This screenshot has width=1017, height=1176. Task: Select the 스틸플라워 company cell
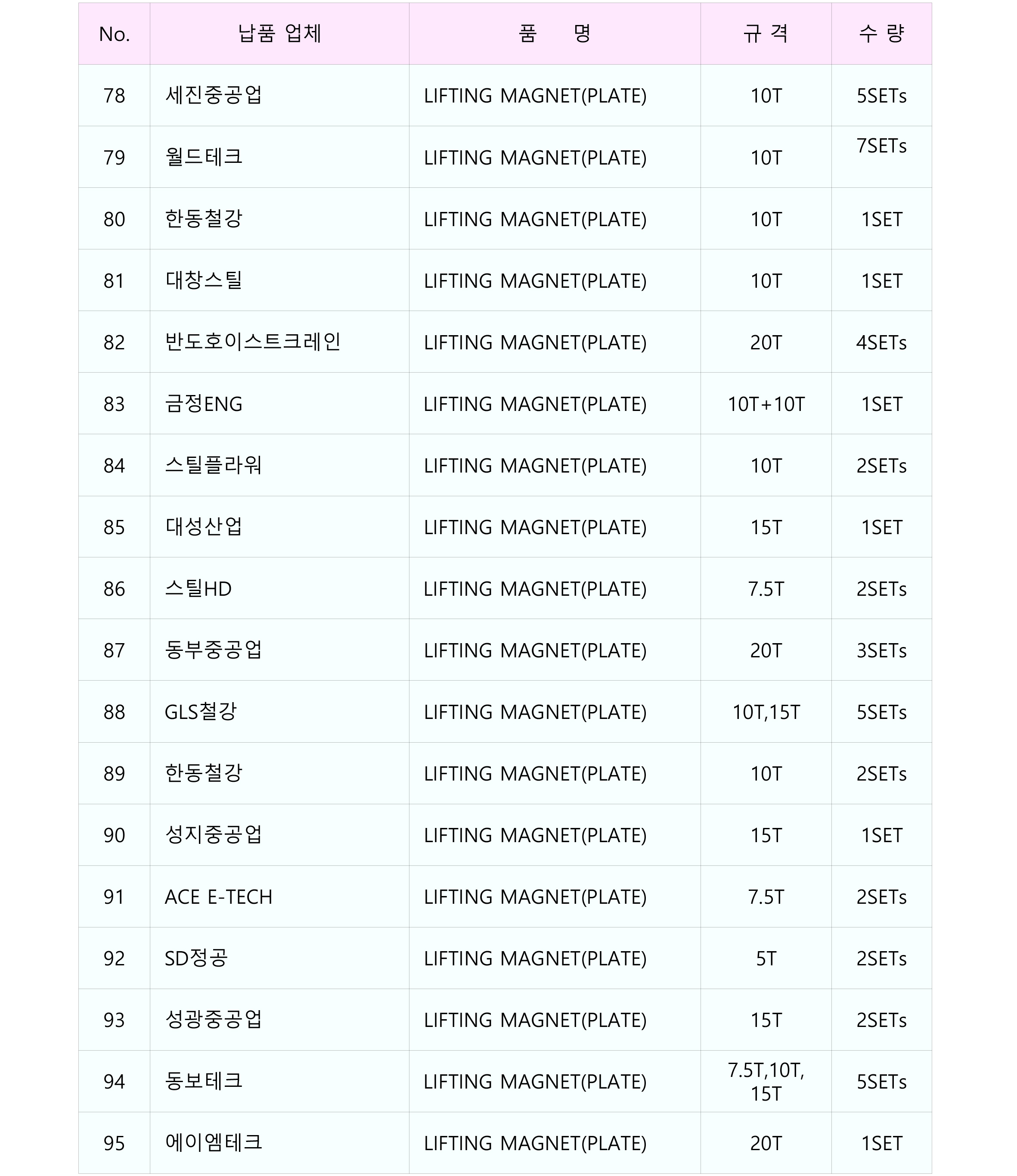[x=214, y=466]
